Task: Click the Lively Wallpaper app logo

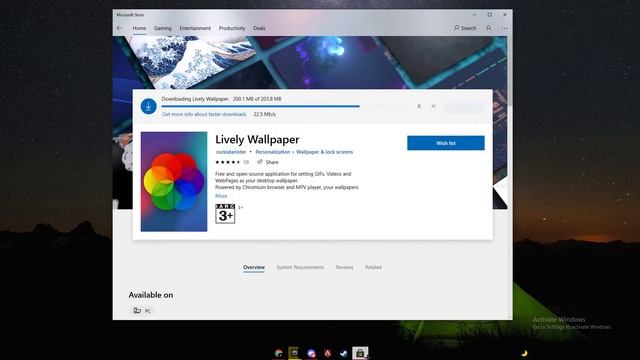Action: click(174, 182)
